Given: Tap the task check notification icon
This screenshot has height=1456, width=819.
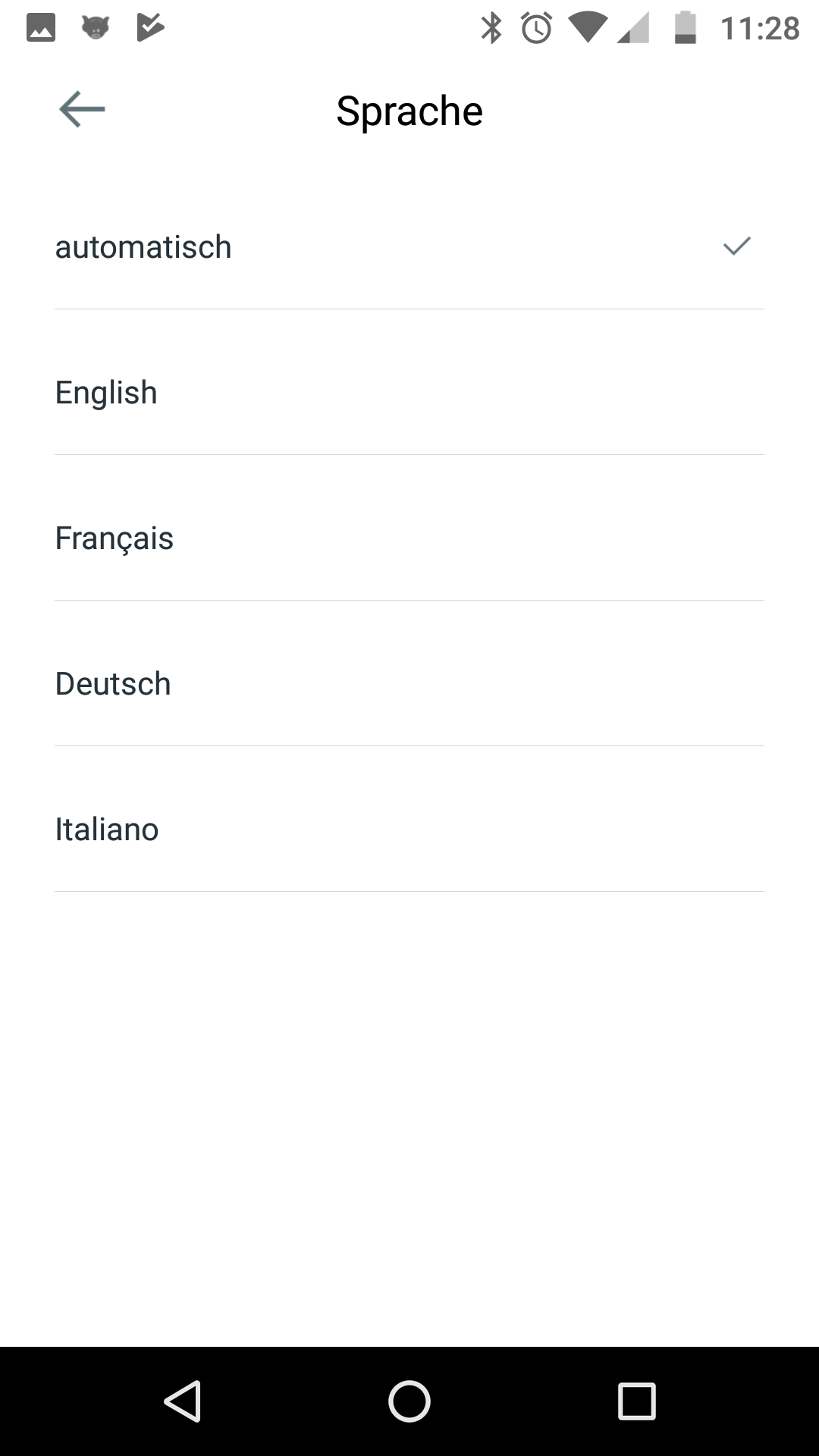Looking at the screenshot, I should [x=150, y=28].
